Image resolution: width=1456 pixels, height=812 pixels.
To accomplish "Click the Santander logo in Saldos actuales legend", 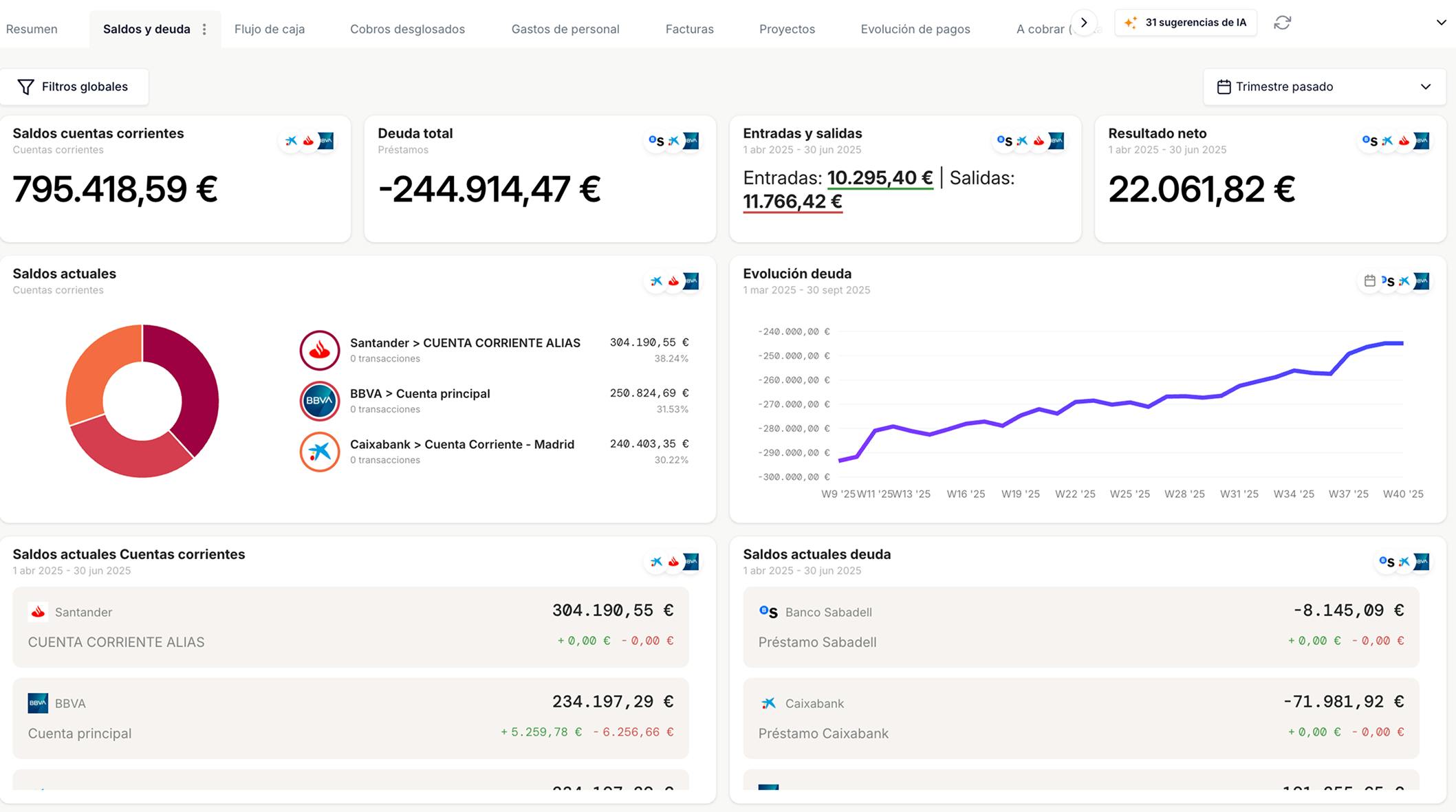I will (x=320, y=350).
